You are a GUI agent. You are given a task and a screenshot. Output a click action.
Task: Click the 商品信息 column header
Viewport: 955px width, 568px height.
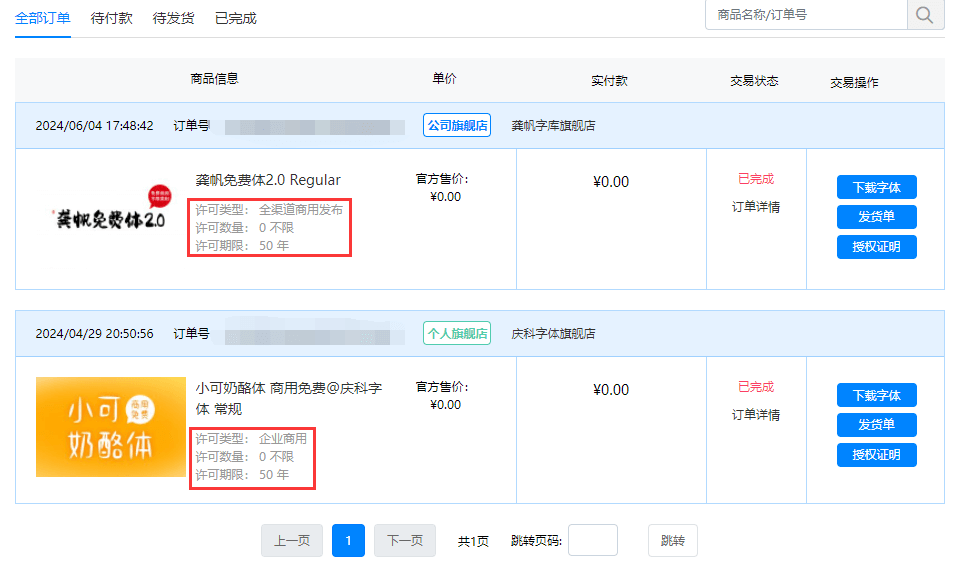pos(214,79)
